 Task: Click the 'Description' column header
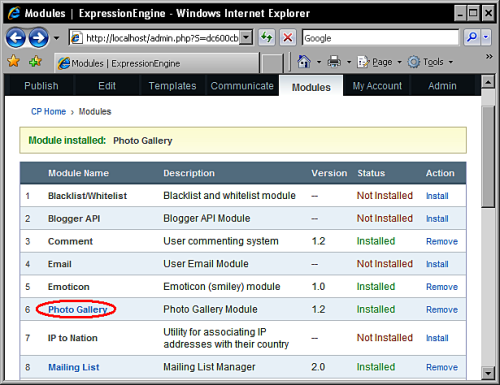pyautogui.click(x=189, y=173)
